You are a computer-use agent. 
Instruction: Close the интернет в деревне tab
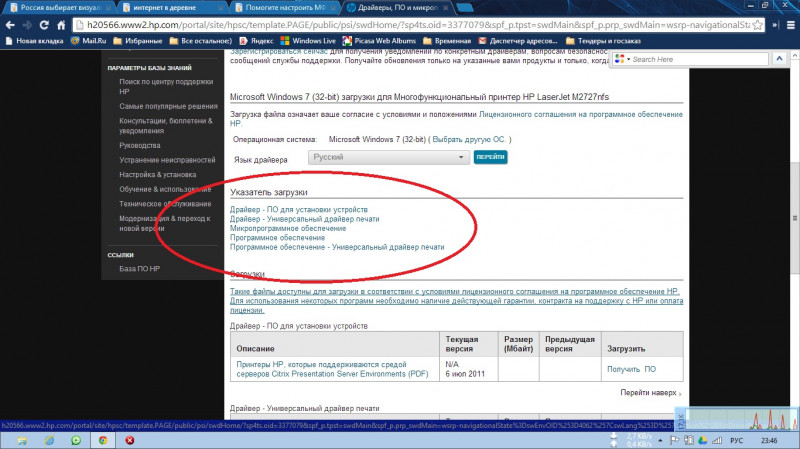[220, 8]
